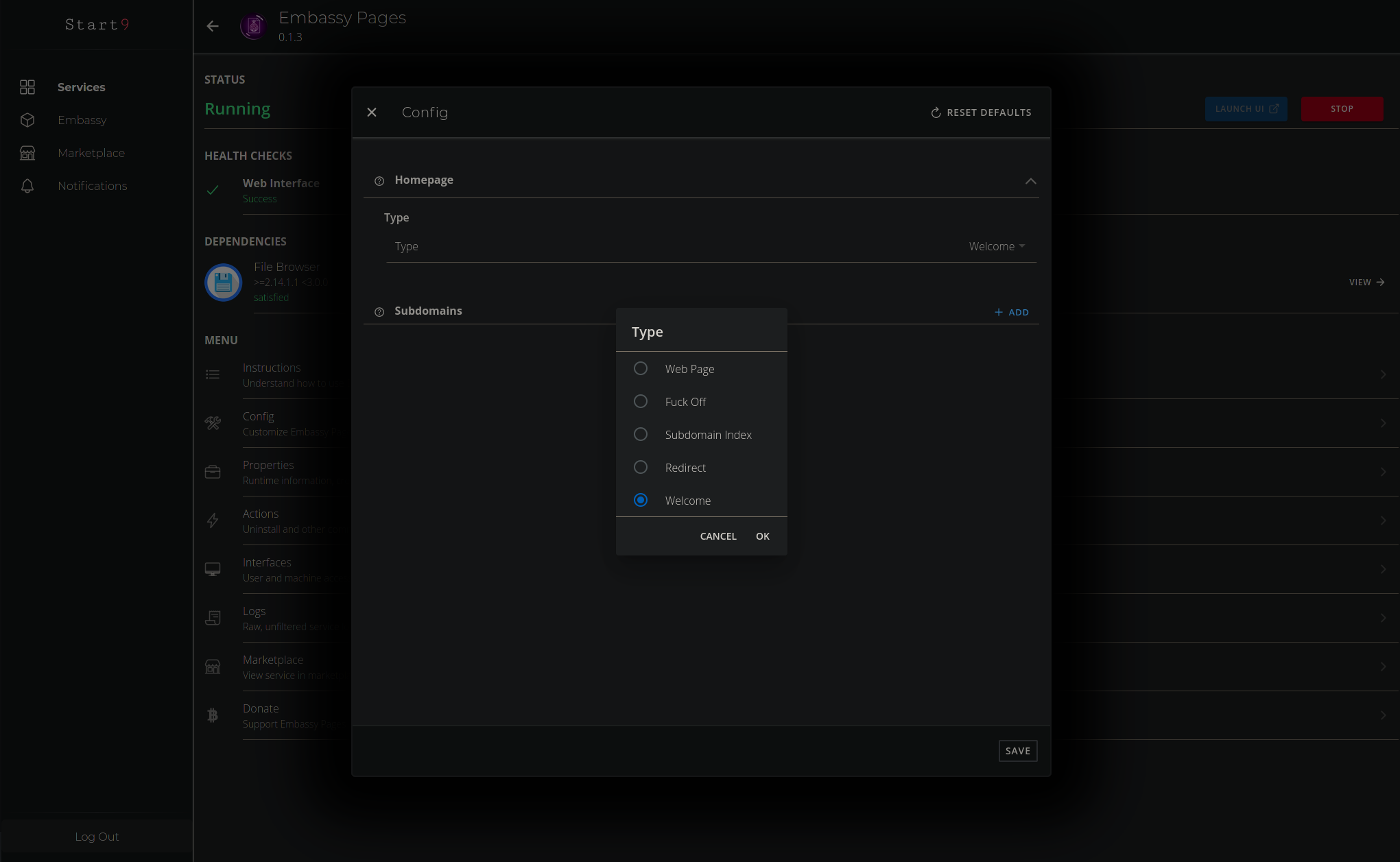Click the Homepage help question-mark icon

[379, 181]
